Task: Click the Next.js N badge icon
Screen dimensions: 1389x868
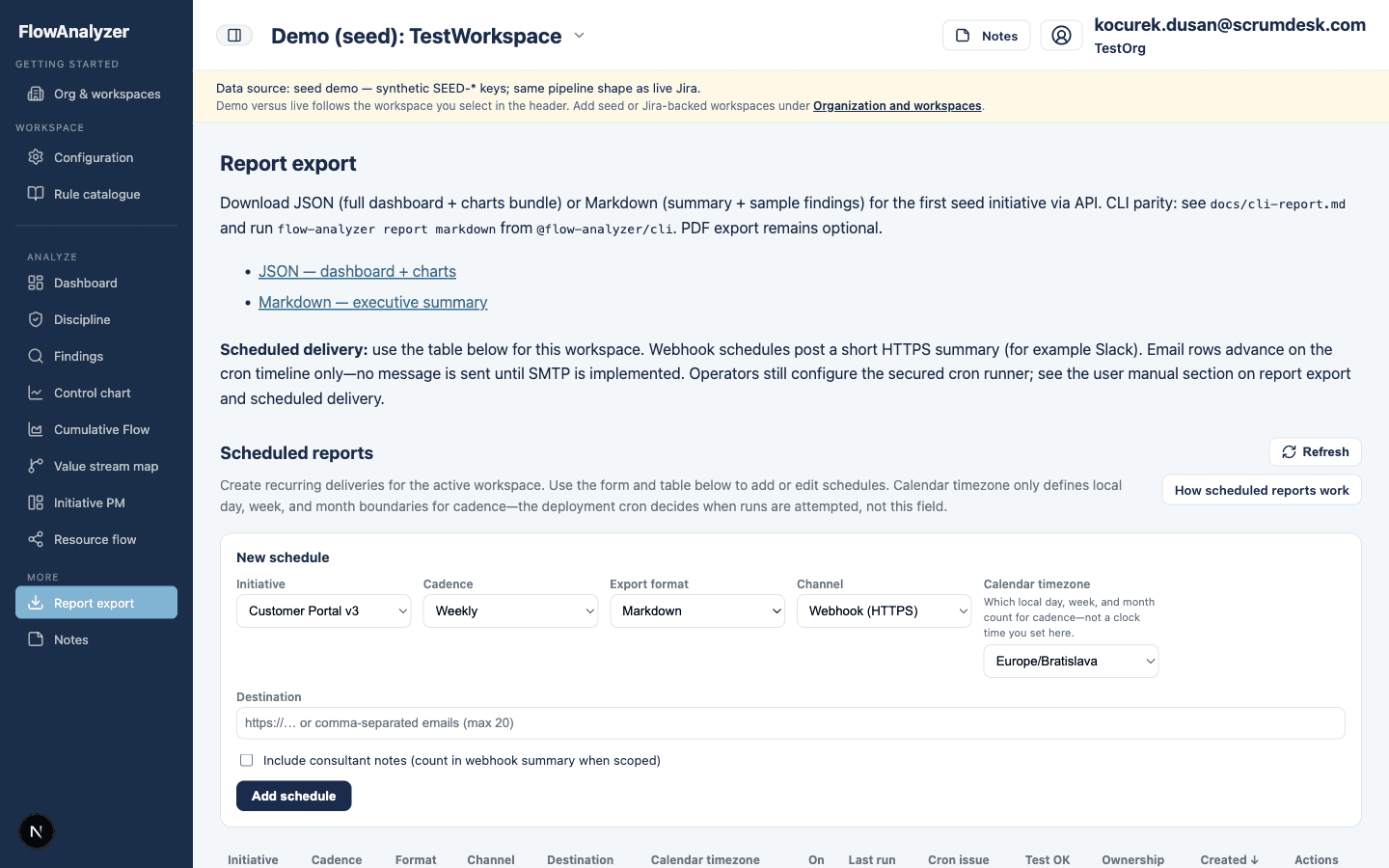Action: [x=37, y=831]
